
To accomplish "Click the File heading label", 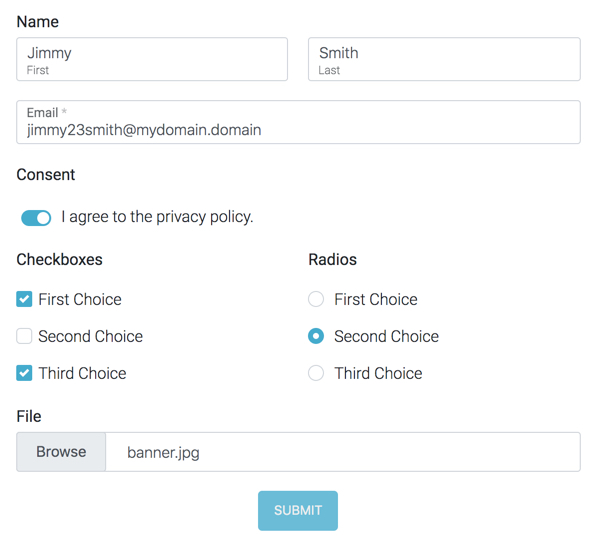I will click(x=29, y=416).
